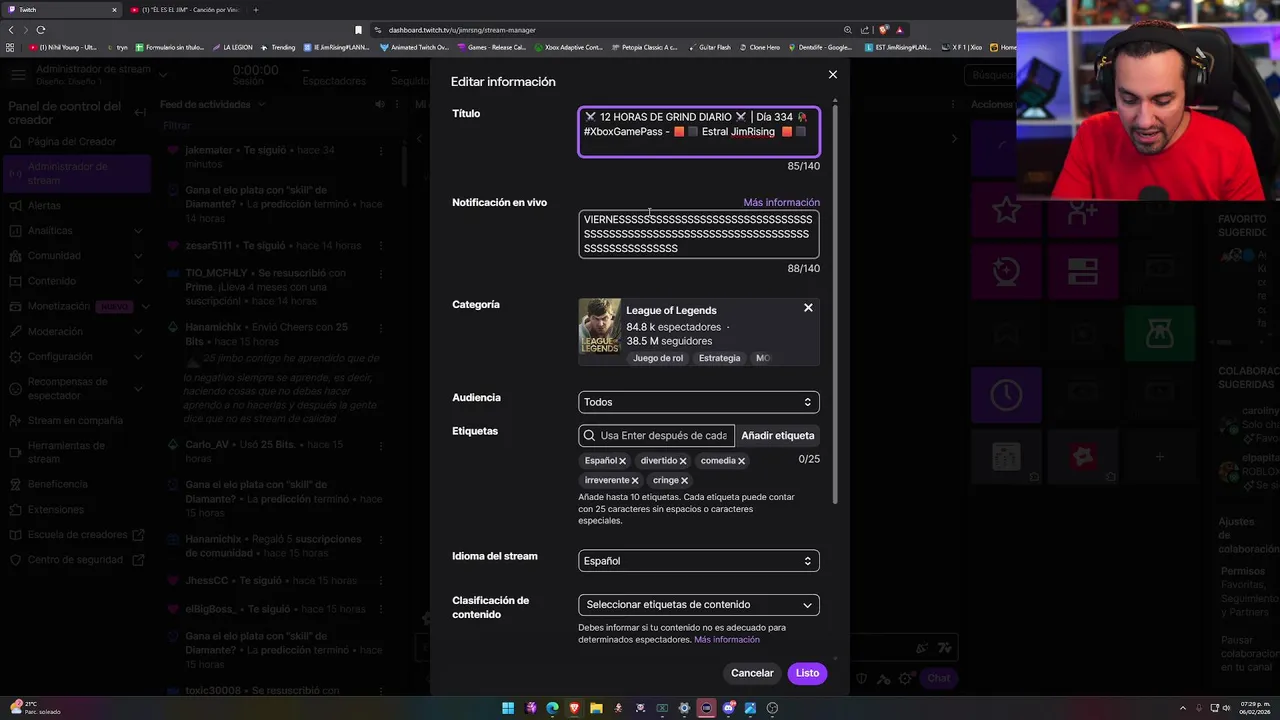This screenshot has height=720, width=1280.
Task: Remove the comedia tag
Action: pyautogui.click(x=741, y=461)
